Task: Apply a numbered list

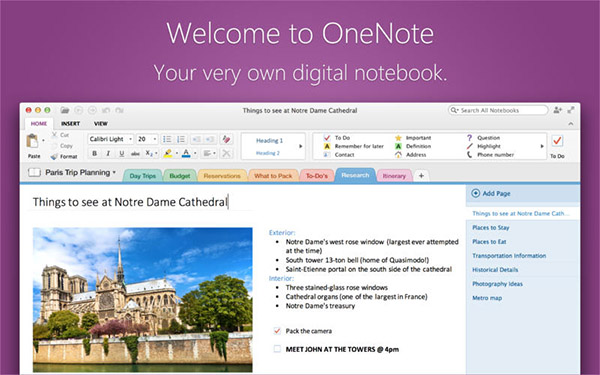Action: (x=181, y=139)
